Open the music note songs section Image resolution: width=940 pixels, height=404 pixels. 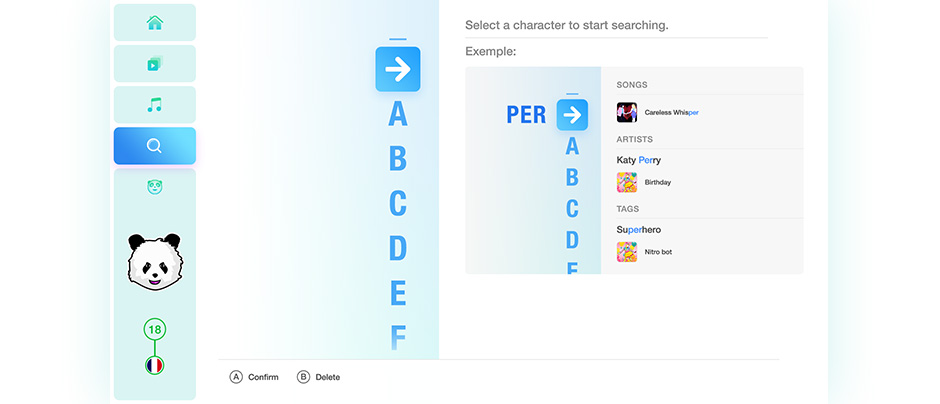pos(155,105)
